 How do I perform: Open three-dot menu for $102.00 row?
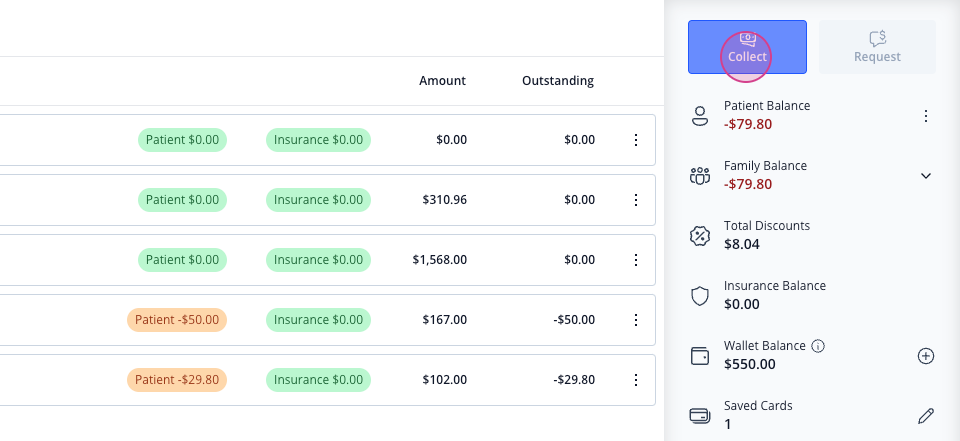click(636, 380)
